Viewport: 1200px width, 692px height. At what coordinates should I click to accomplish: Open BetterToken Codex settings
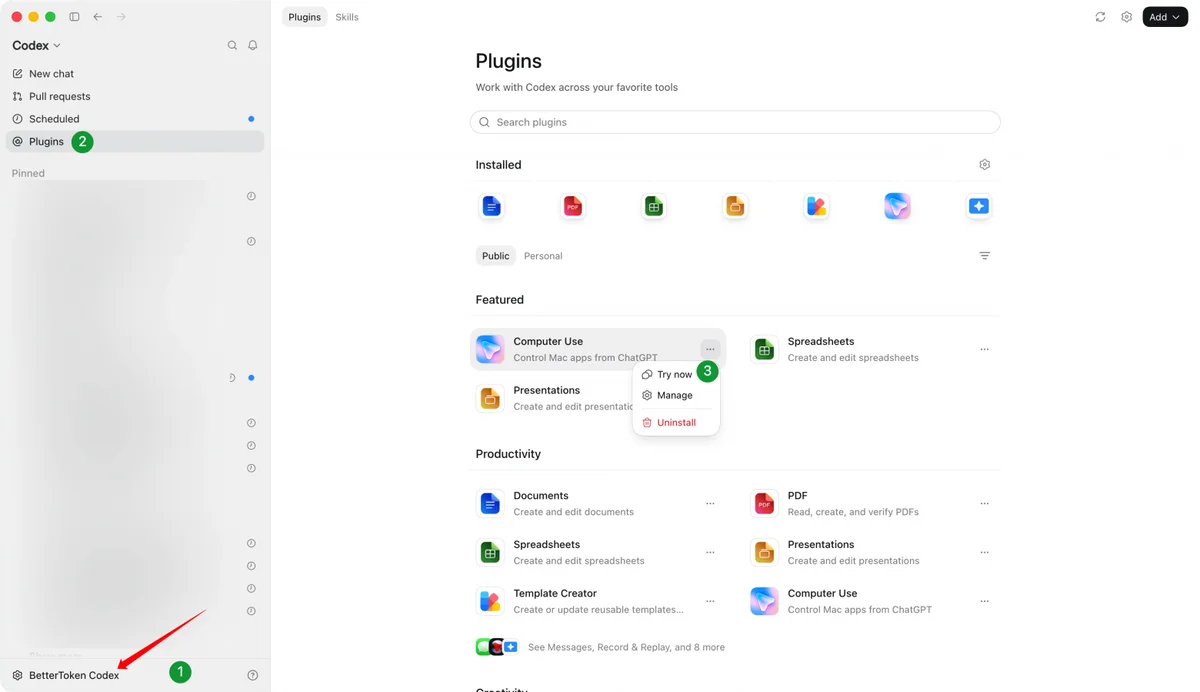[x=65, y=675]
